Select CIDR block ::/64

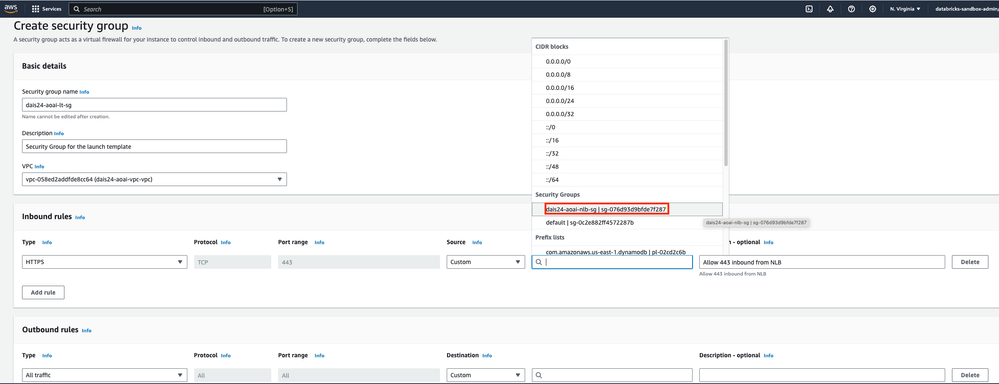628,180
